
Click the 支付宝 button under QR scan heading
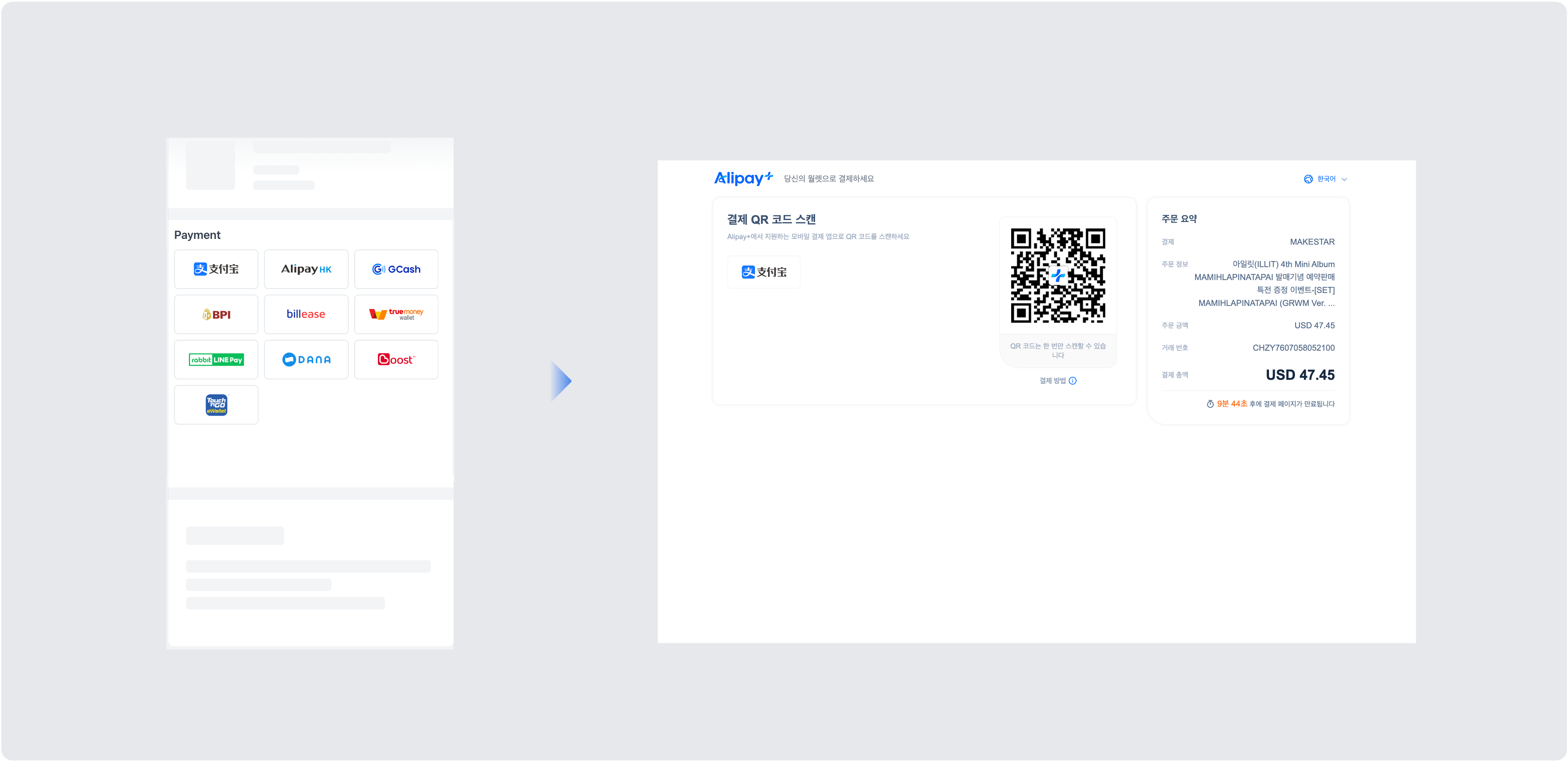click(764, 272)
